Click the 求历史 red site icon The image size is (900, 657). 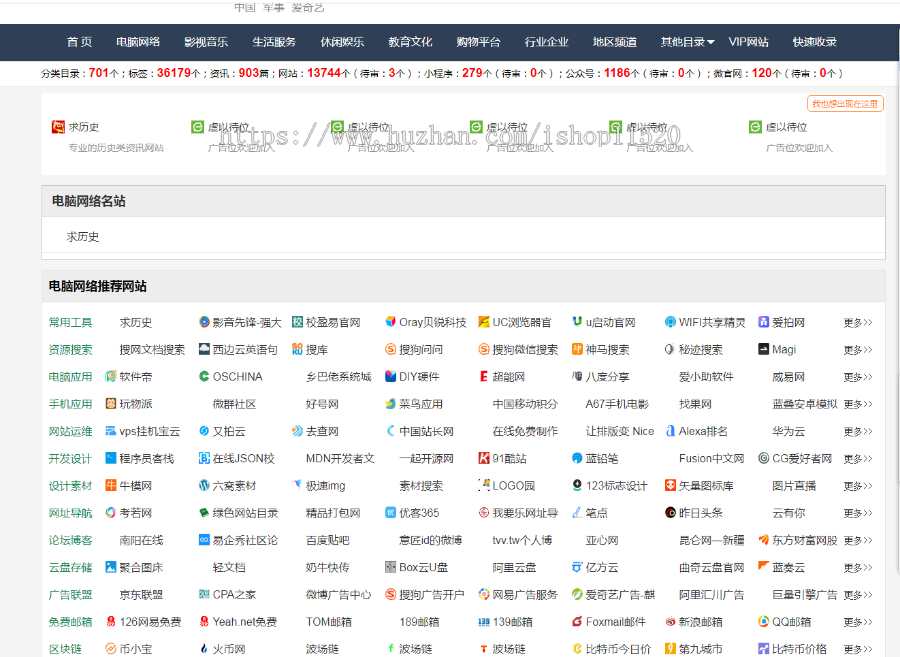(58, 127)
